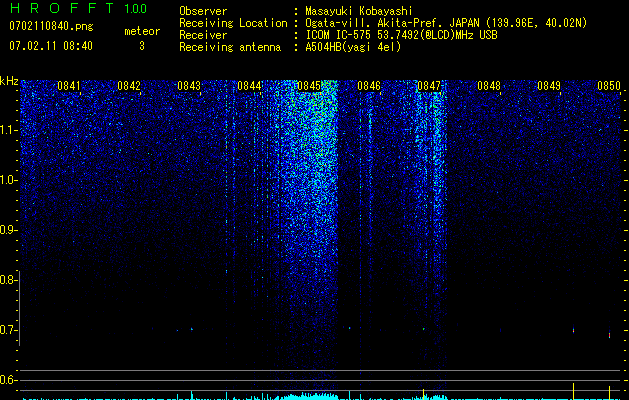
Task: Click the Receiving Location label
Action: point(233,23)
